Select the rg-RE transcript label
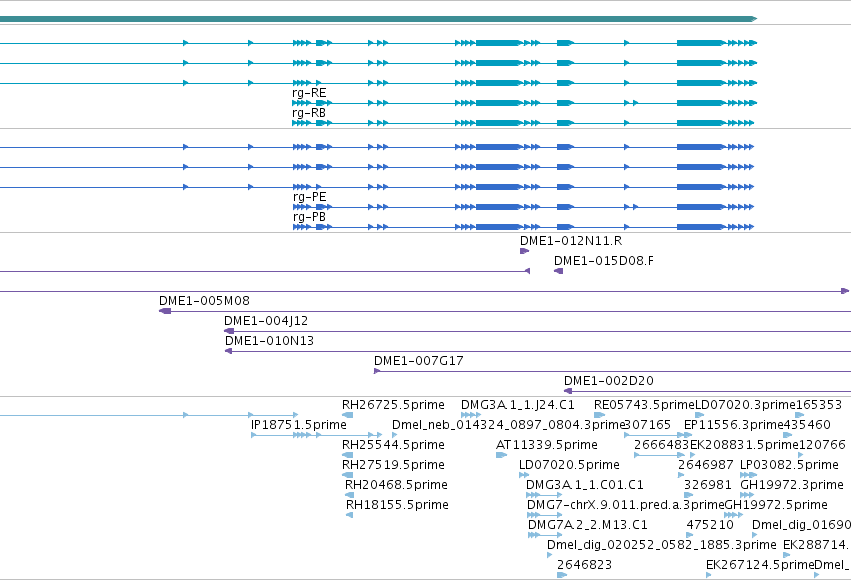The width and height of the screenshot is (851, 580). coord(309,93)
